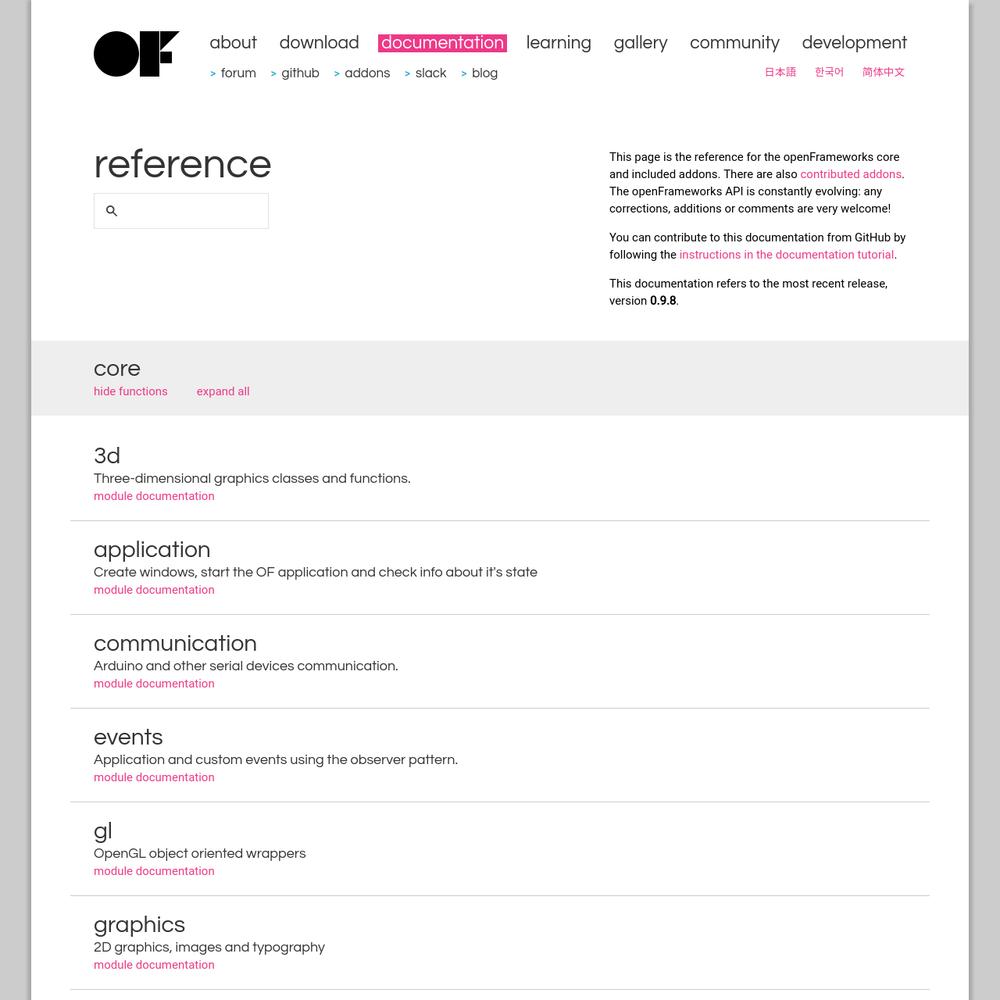This screenshot has width=1000, height=1000.
Task: Switch language to Korean
Action: [x=829, y=72]
